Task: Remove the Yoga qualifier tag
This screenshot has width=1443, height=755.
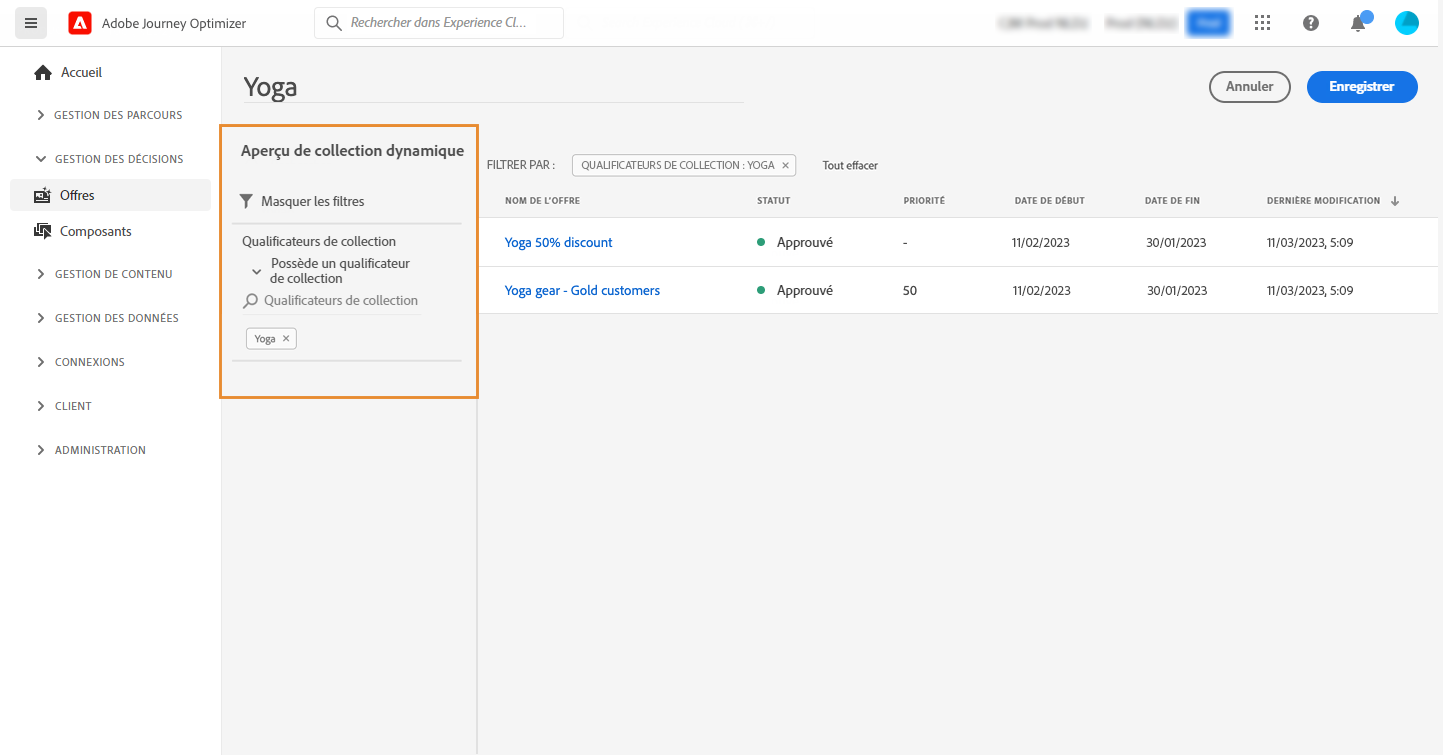Action: point(286,339)
